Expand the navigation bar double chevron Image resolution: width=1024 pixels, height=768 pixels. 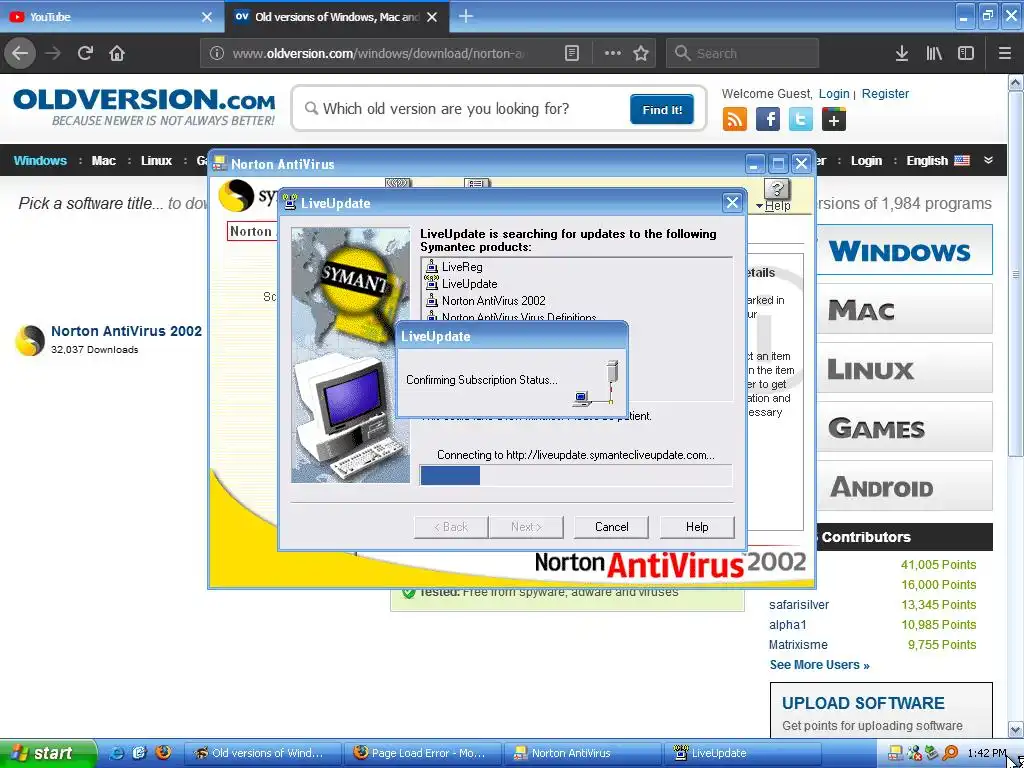click(989, 161)
